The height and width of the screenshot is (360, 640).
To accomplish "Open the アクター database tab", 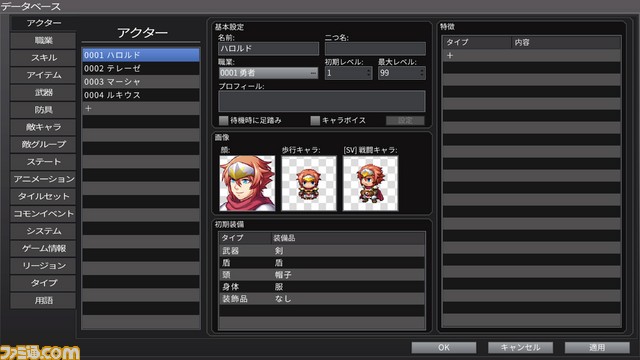I will (x=43, y=23).
